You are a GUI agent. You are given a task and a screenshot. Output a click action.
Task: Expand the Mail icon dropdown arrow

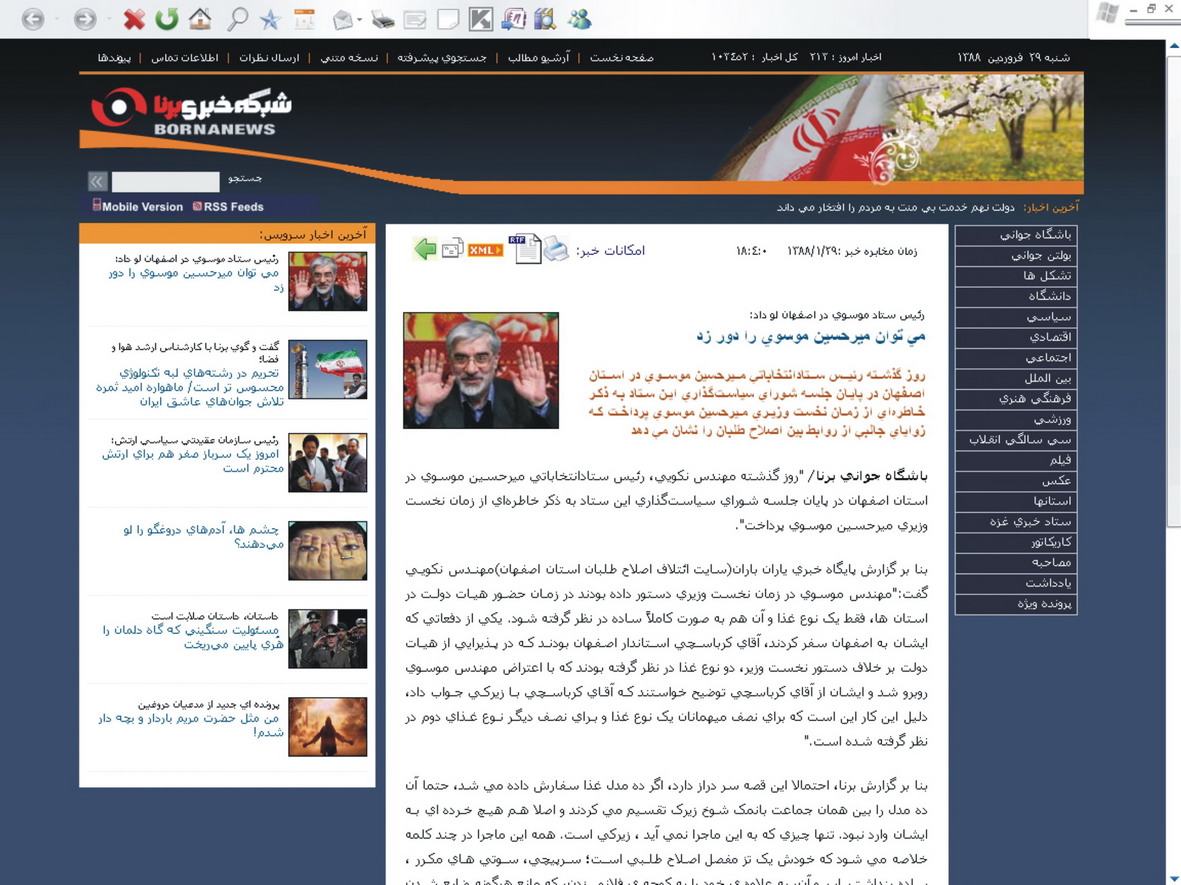359,20
